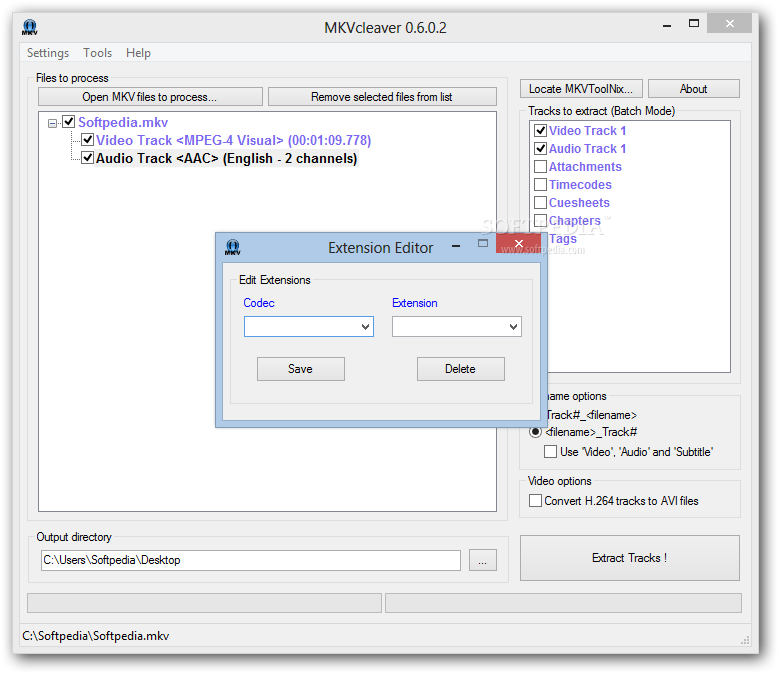Enable Timecodes extraction checkbox

click(541, 185)
